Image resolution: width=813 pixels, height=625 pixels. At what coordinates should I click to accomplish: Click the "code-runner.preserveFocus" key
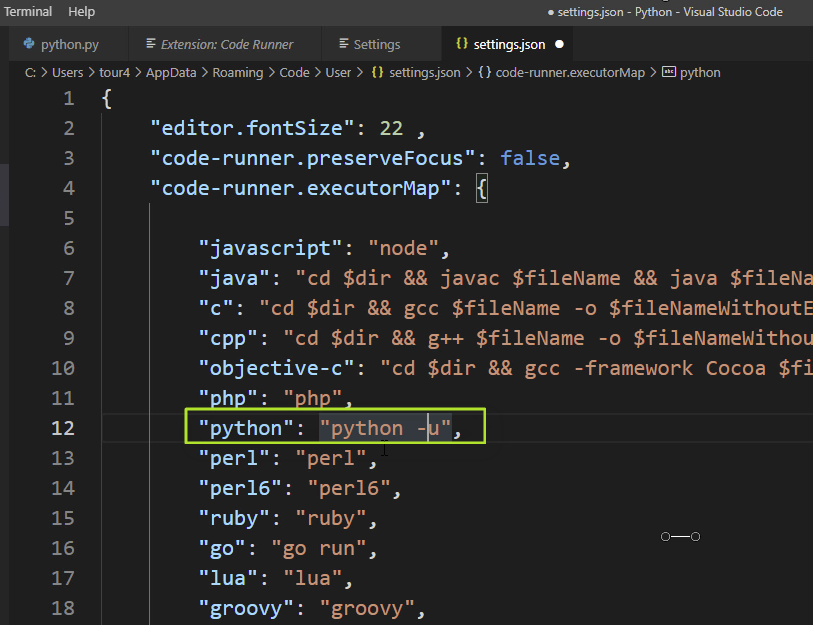coord(313,158)
